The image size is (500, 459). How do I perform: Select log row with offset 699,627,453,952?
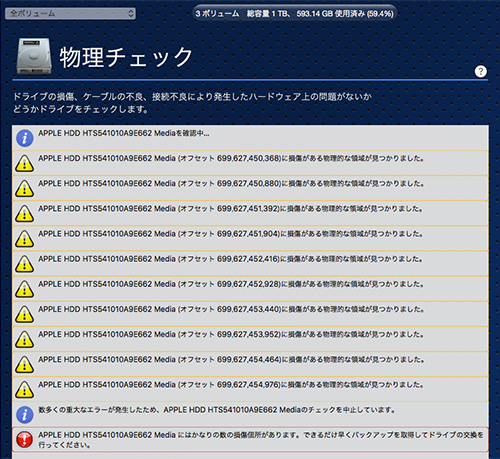click(250, 339)
